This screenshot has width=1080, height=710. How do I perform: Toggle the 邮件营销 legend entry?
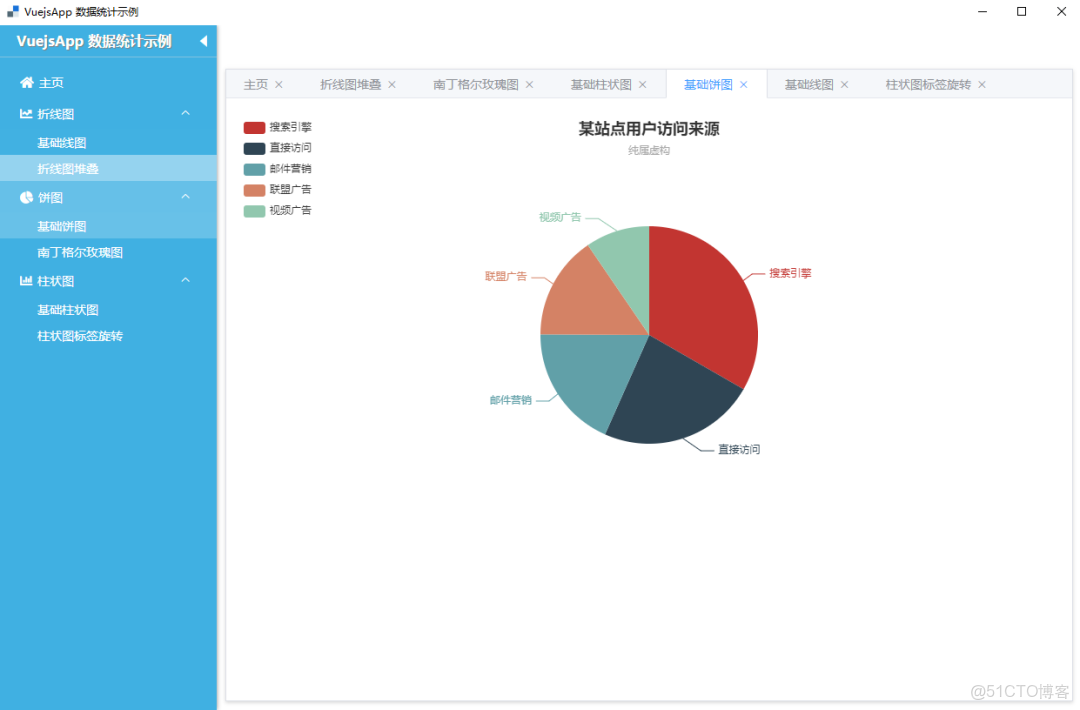pyautogui.click(x=290, y=168)
